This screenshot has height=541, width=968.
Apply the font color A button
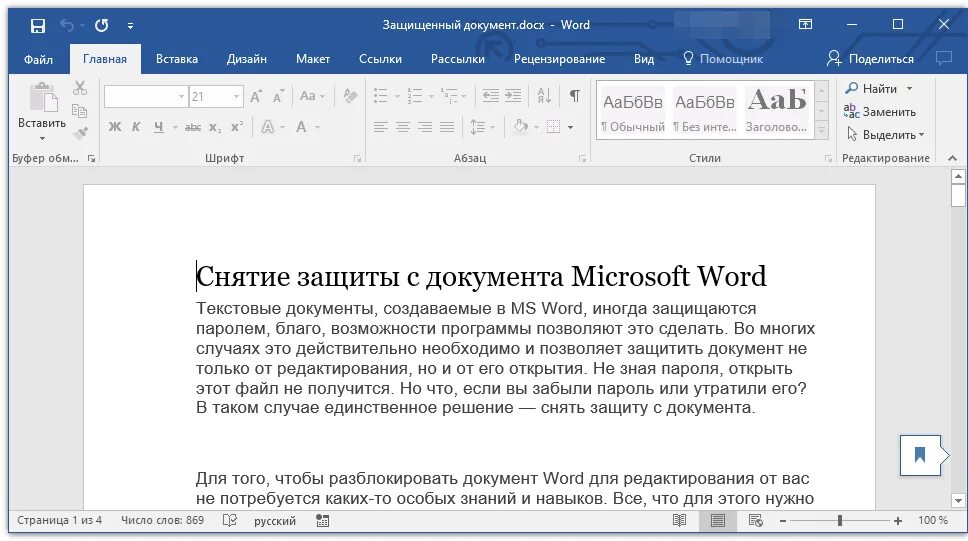(x=301, y=127)
